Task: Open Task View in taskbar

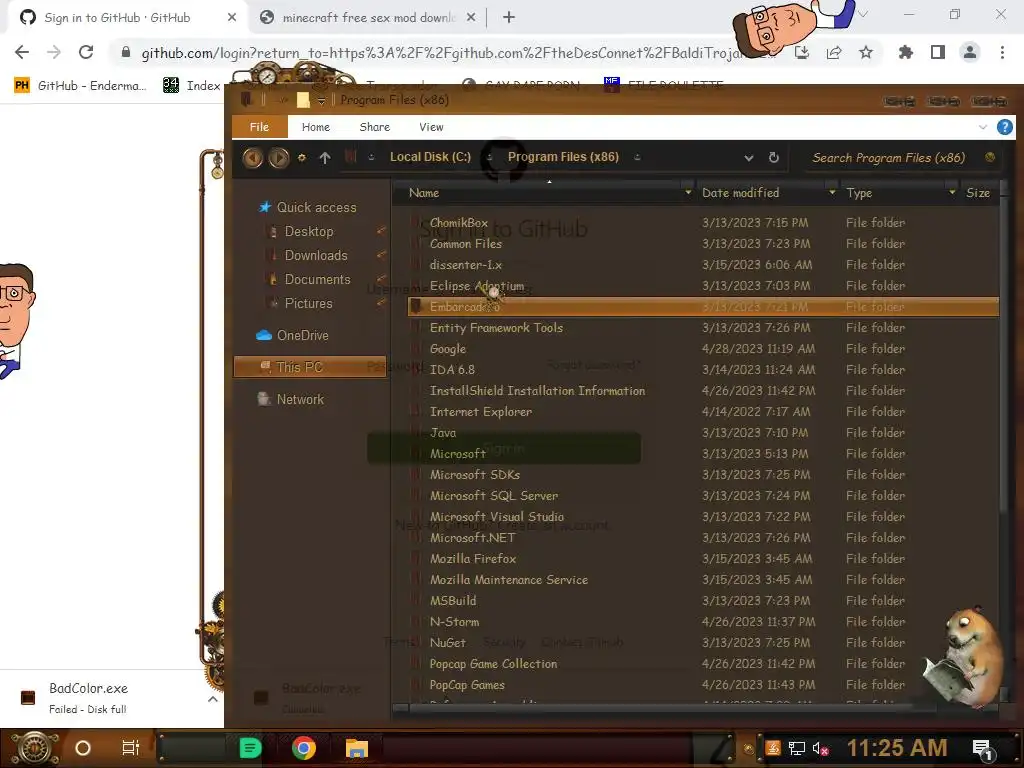Action: click(131, 748)
